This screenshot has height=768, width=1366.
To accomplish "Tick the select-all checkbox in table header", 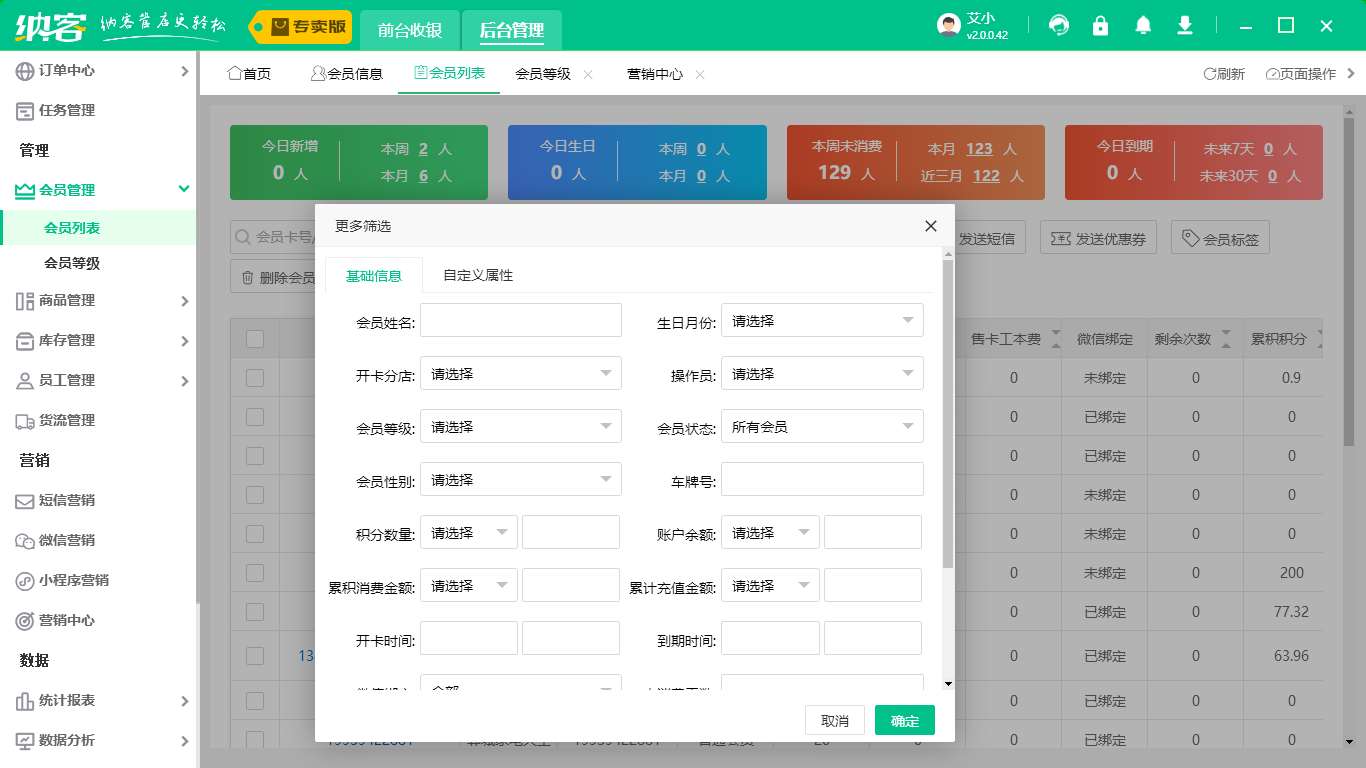I will 255,339.
